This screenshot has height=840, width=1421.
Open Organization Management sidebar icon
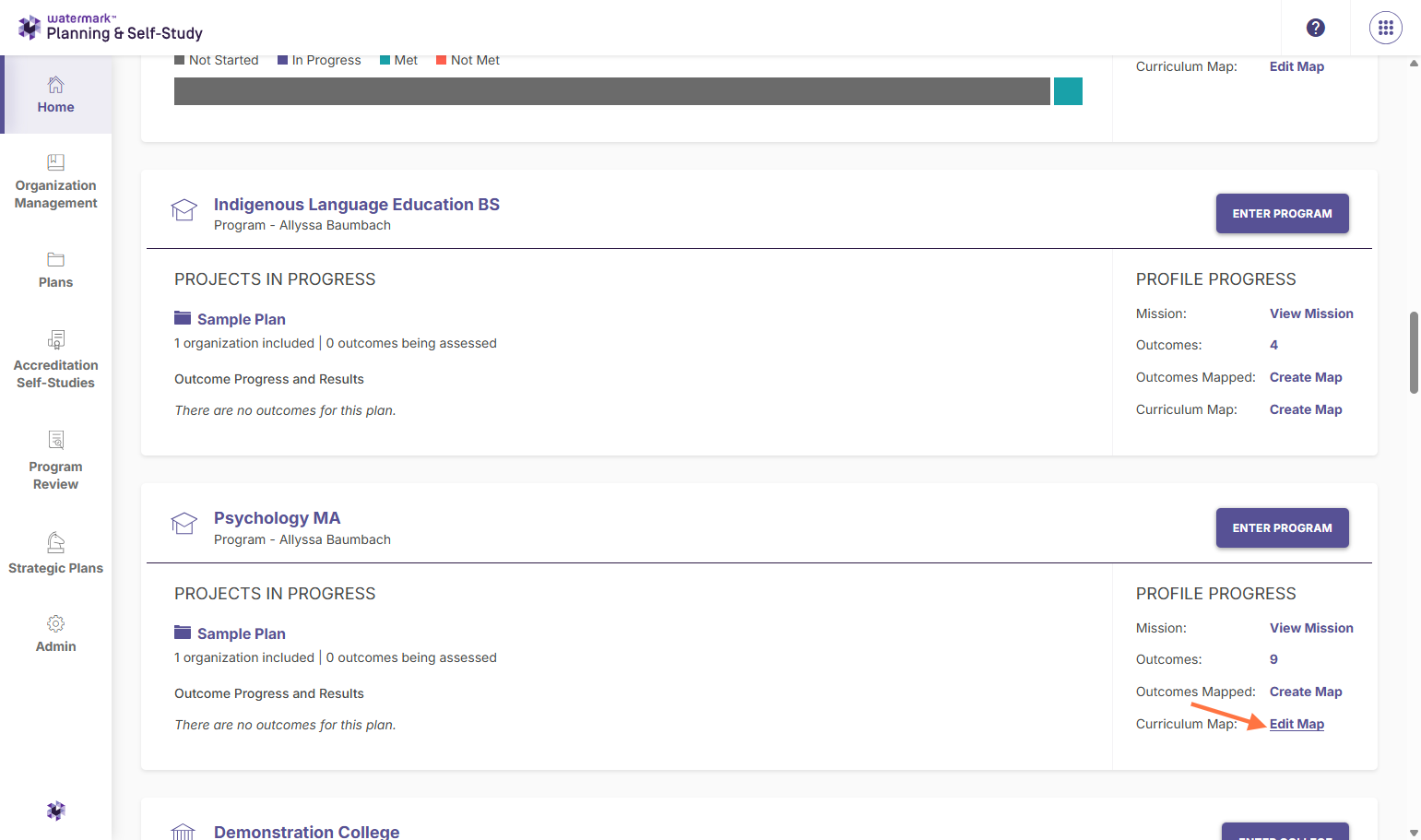tap(55, 162)
